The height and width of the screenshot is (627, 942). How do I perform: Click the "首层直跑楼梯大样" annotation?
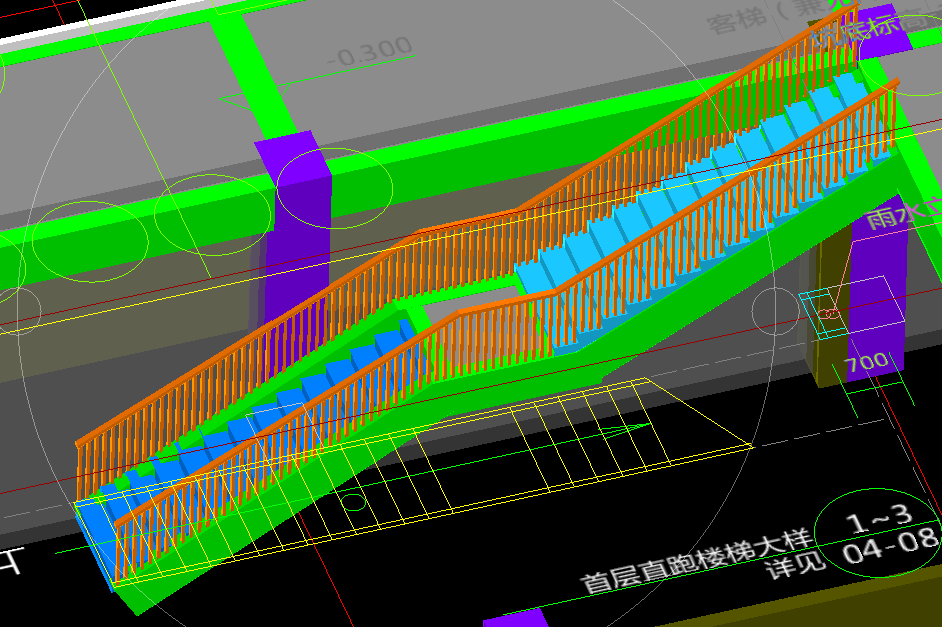coord(697,562)
